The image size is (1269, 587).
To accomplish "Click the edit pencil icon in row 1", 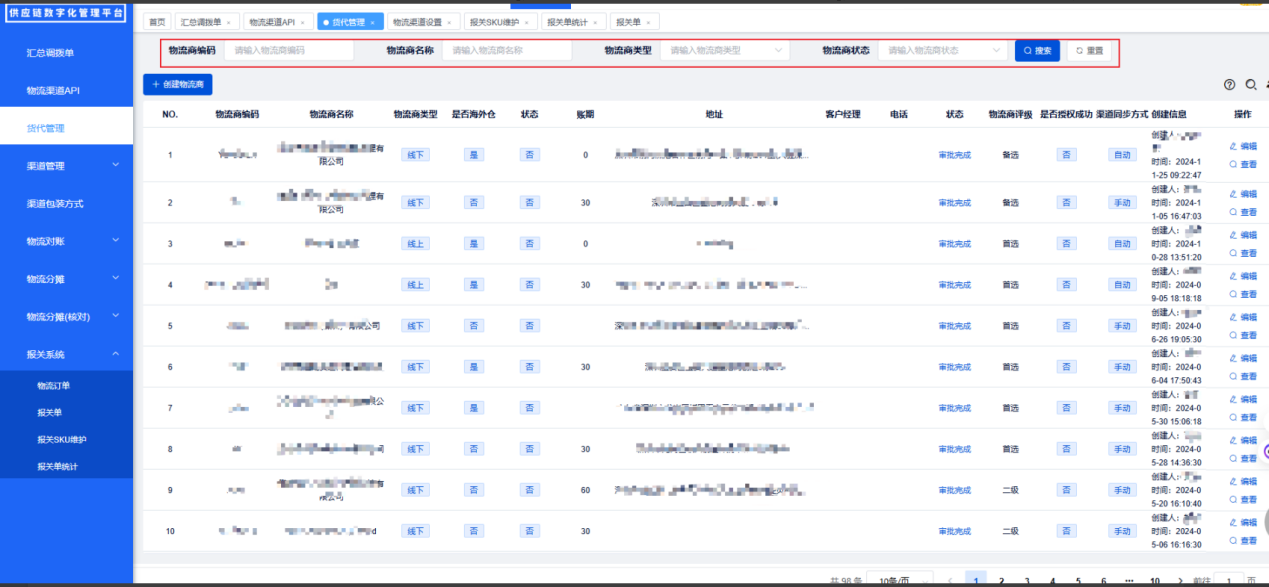I will click(1233, 146).
